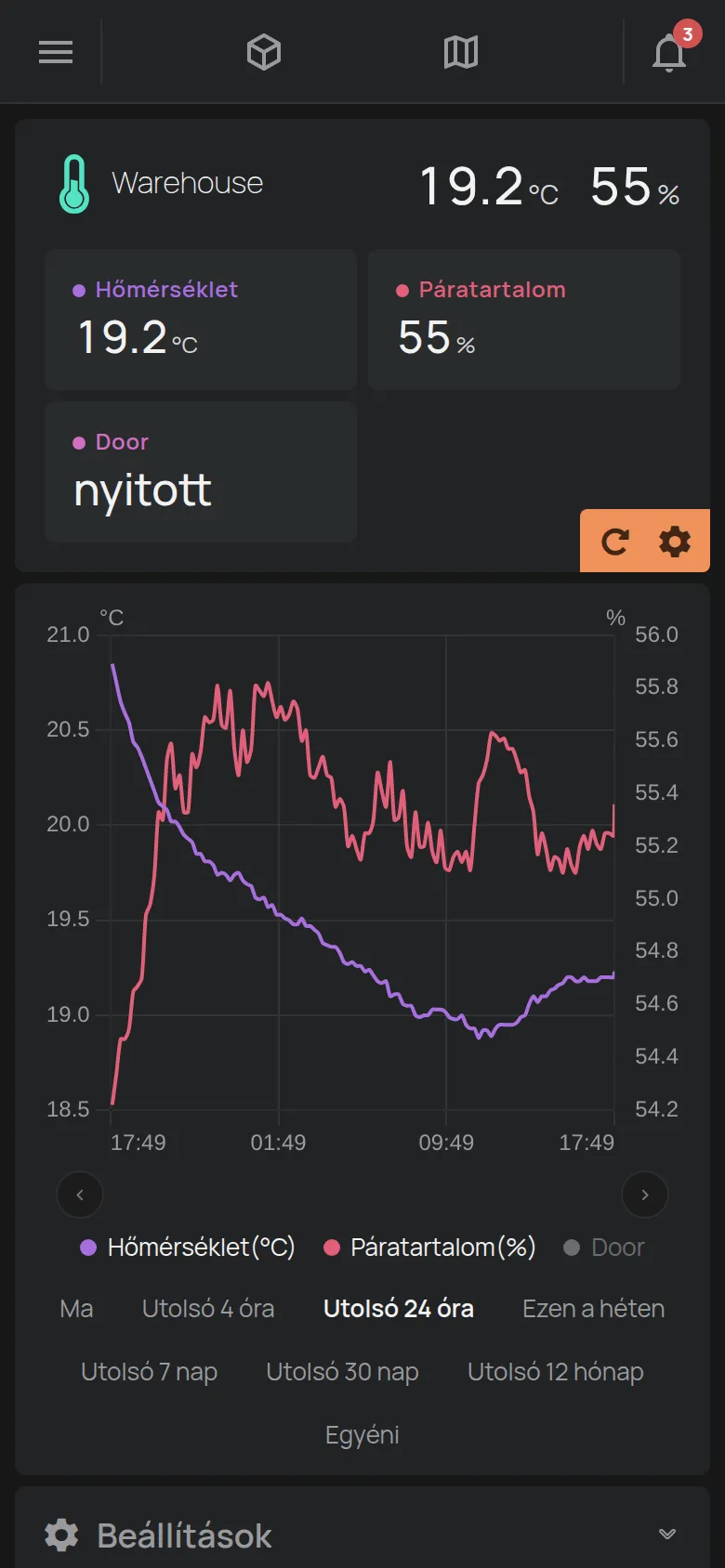725x1568 pixels.
Task: Toggle Hőmérséklet(°C) series in legend
Action: [188, 1248]
